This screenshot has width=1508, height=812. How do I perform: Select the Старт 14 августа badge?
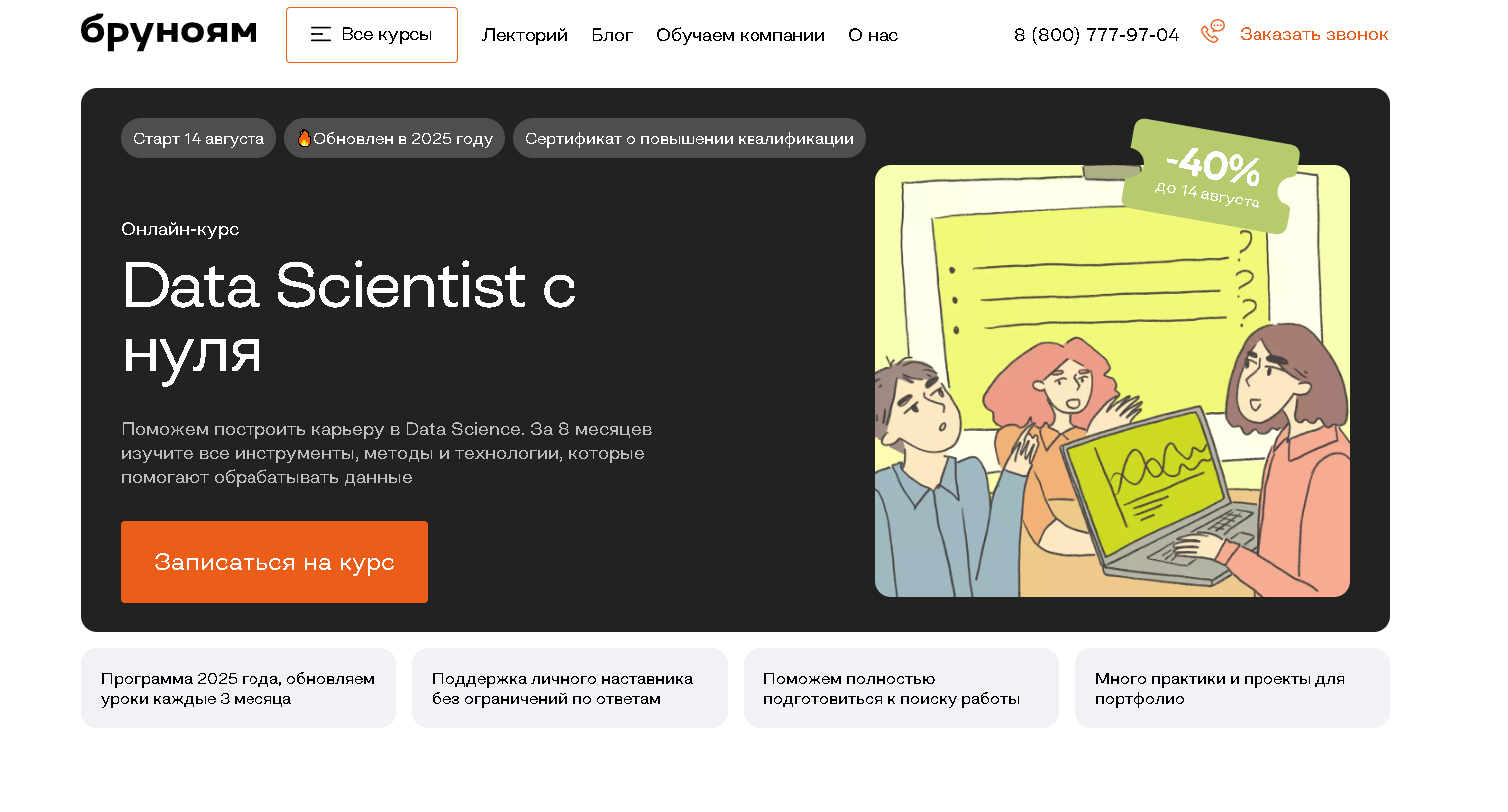(199, 138)
